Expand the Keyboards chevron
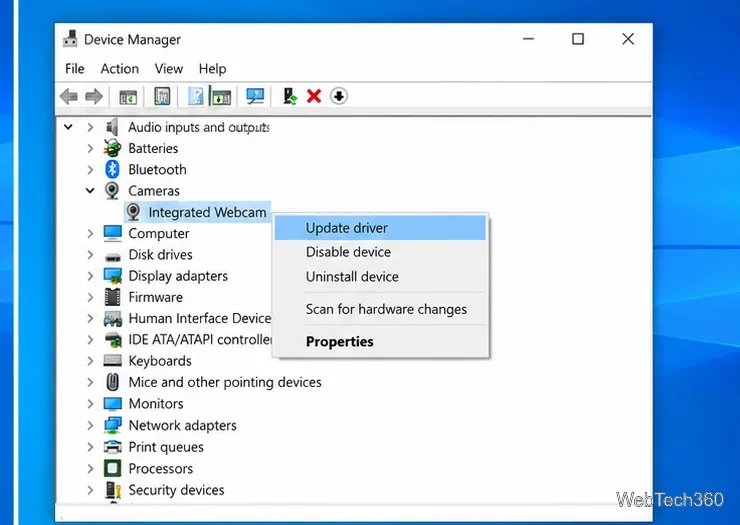This screenshot has width=740, height=525. [x=90, y=361]
